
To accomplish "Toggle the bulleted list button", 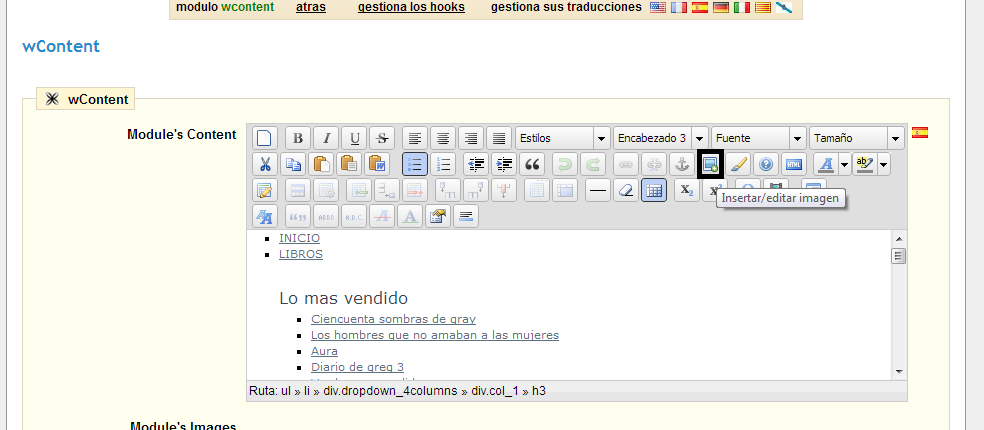I will [x=415, y=164].
